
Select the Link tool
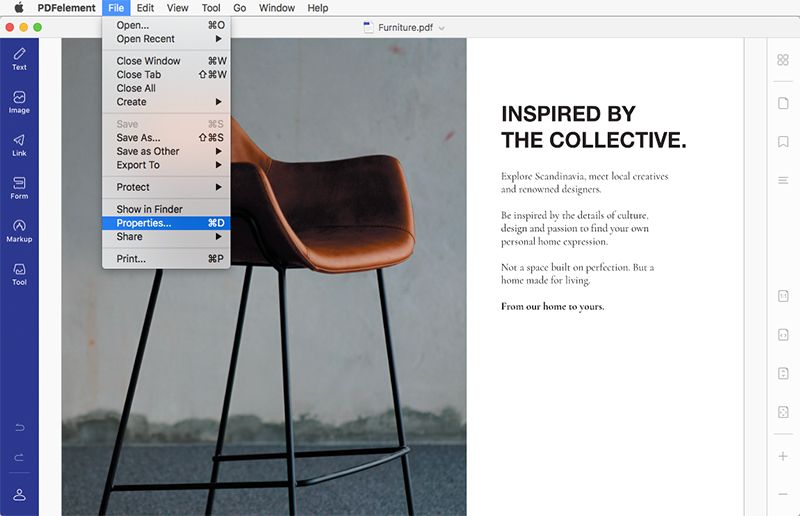[19, 144]
